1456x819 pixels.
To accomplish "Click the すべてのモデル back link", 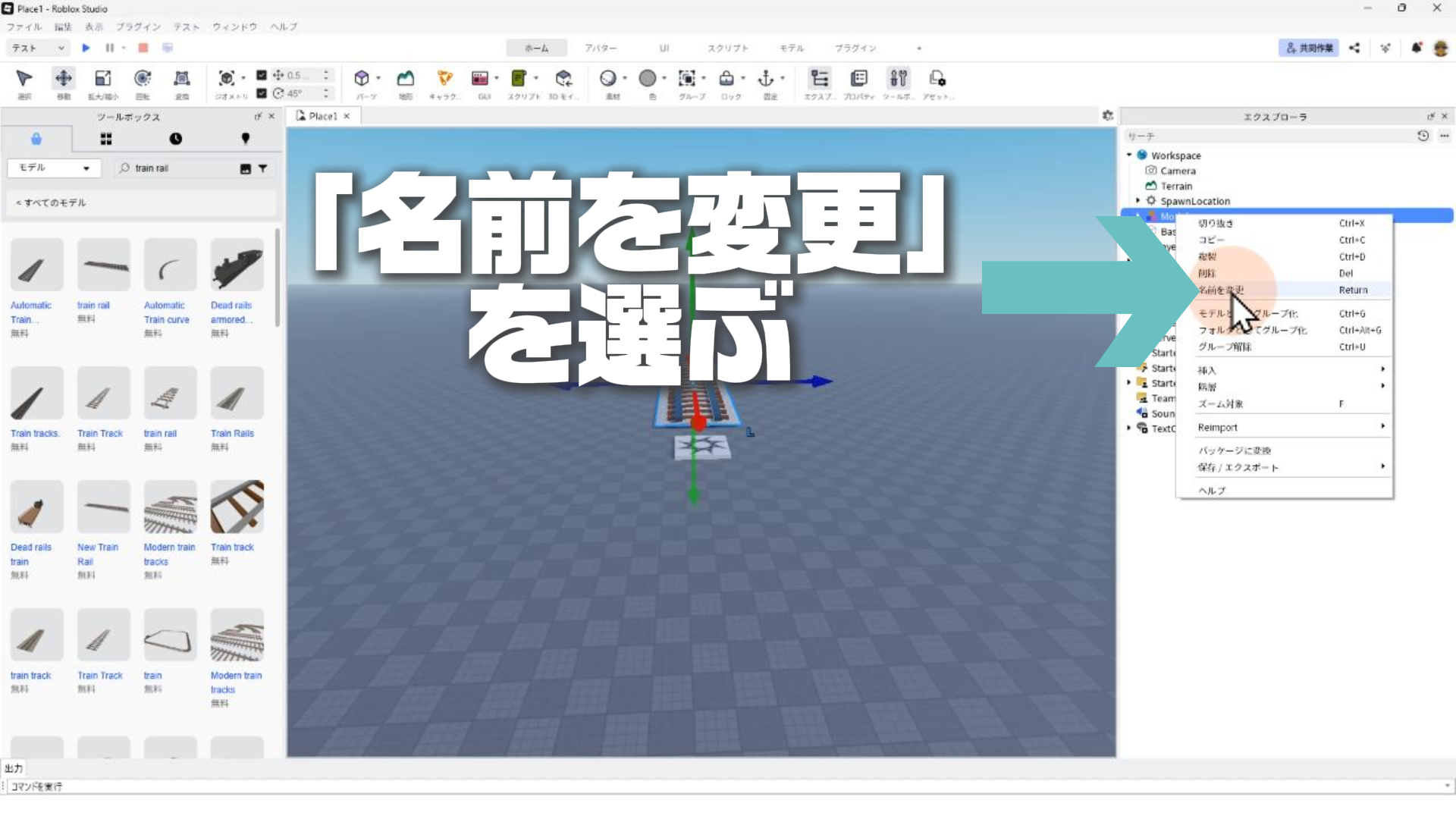I will [52, 202].
